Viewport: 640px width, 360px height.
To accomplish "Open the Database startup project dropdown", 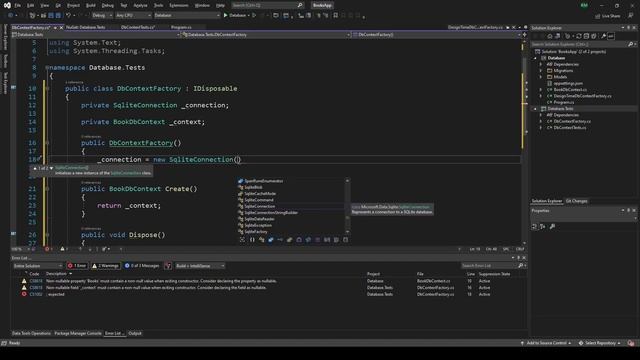I will click(187, 16).
